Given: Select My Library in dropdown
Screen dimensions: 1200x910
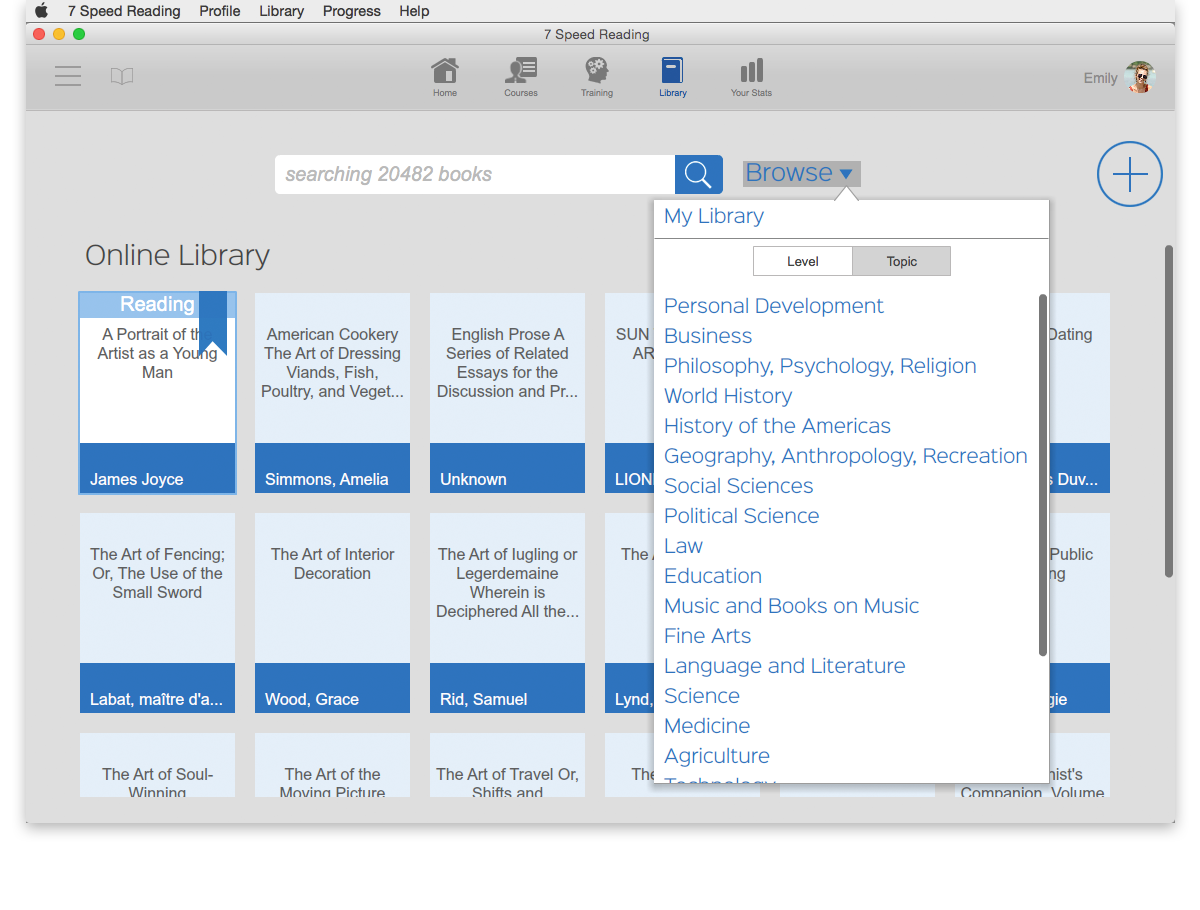Looking at the screenshot, I should pos(714,216).
